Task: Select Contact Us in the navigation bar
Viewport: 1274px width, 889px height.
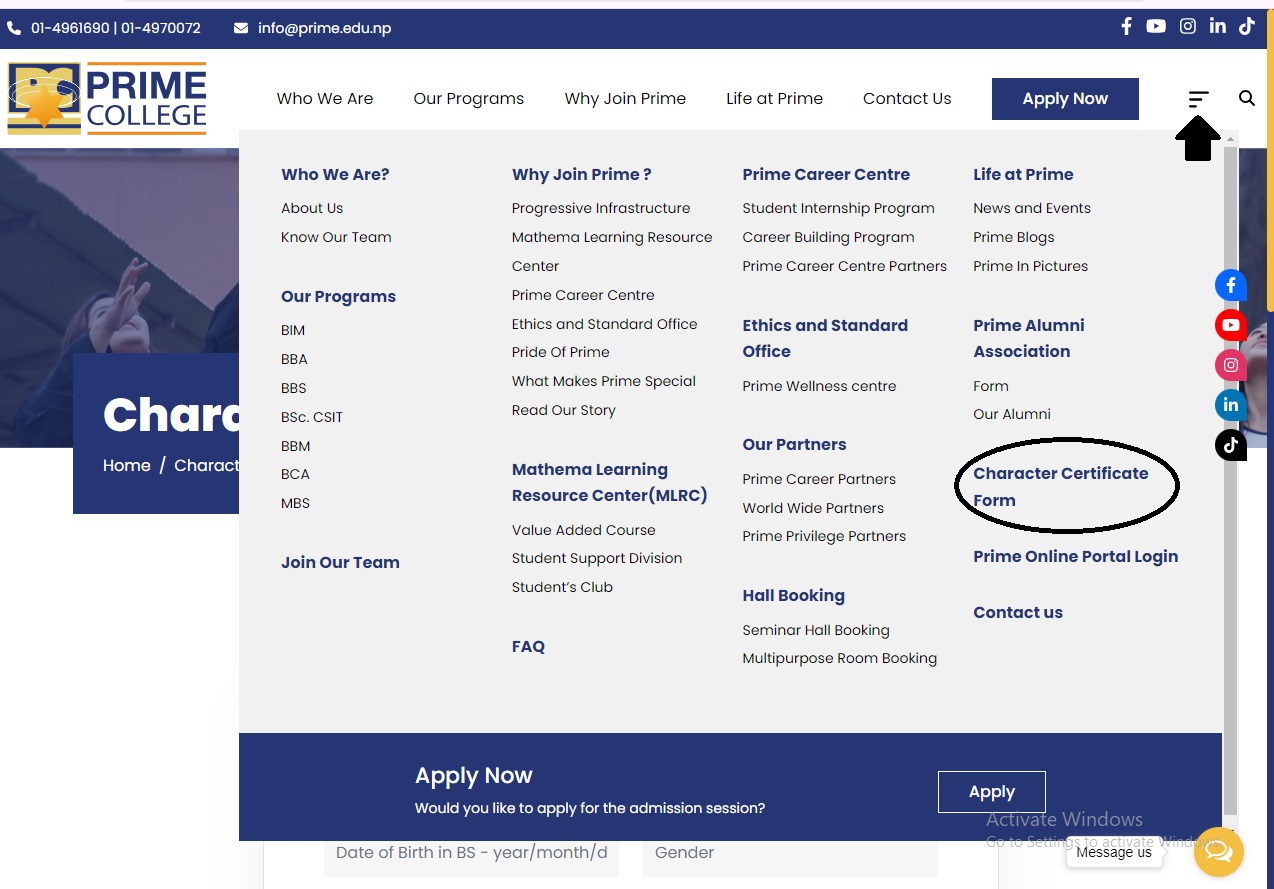Action: point(907,98)
